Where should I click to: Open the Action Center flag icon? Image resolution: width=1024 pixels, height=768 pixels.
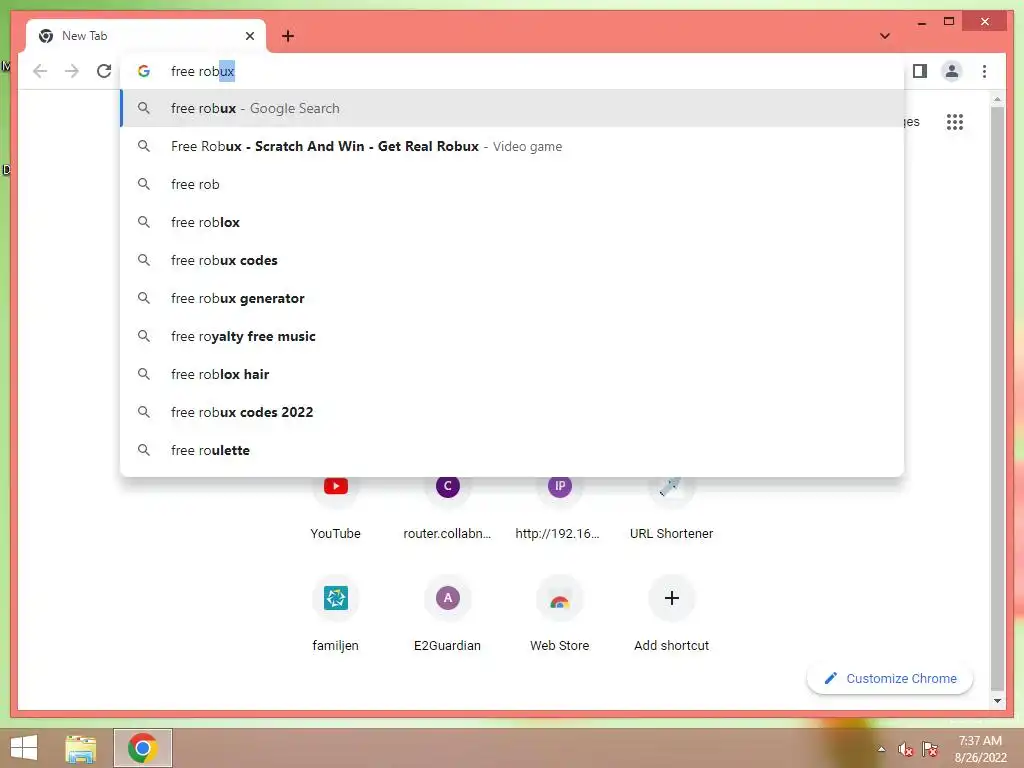pos(930,749)
